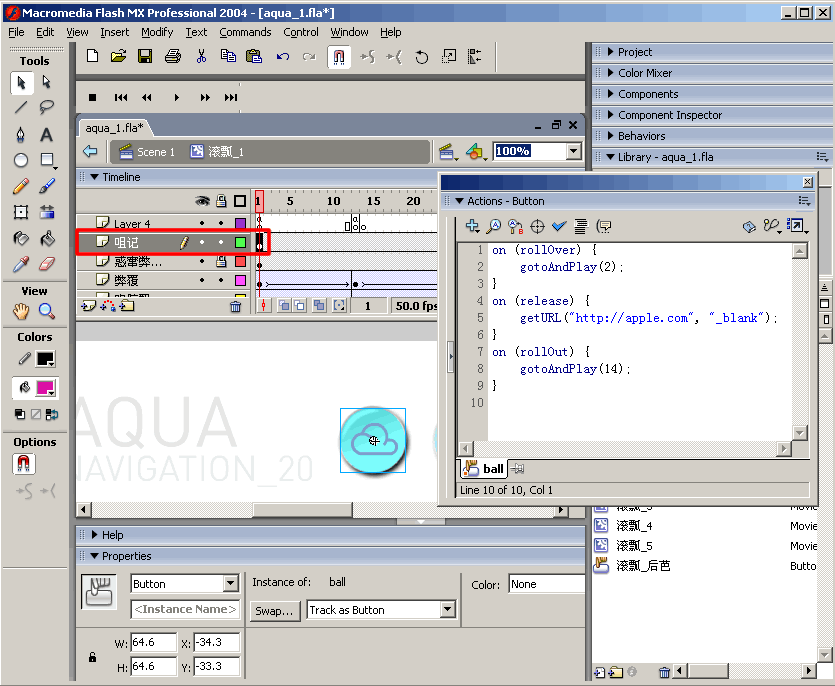Viewport: 835px width, 686px height.
Task: Open the File menu
Action: [17, 32]
